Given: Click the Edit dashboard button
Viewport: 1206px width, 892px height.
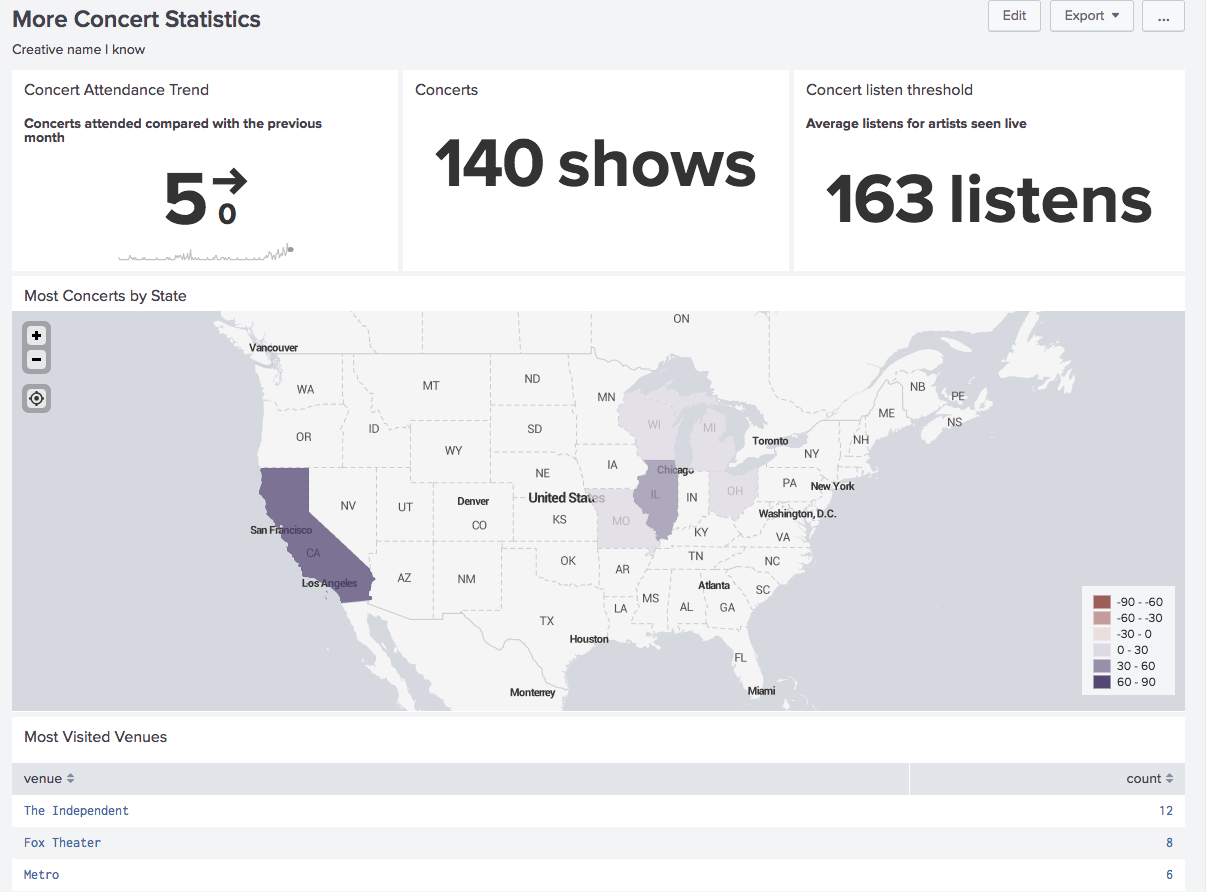Looking at the screenshot, I should click(x=1014, y=16).
